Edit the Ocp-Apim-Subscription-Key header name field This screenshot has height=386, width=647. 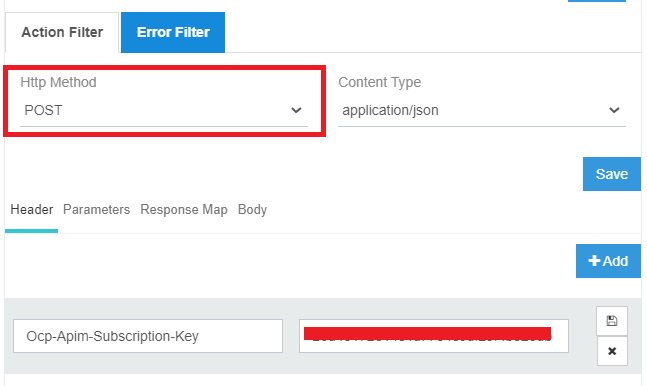coord(148,336)
